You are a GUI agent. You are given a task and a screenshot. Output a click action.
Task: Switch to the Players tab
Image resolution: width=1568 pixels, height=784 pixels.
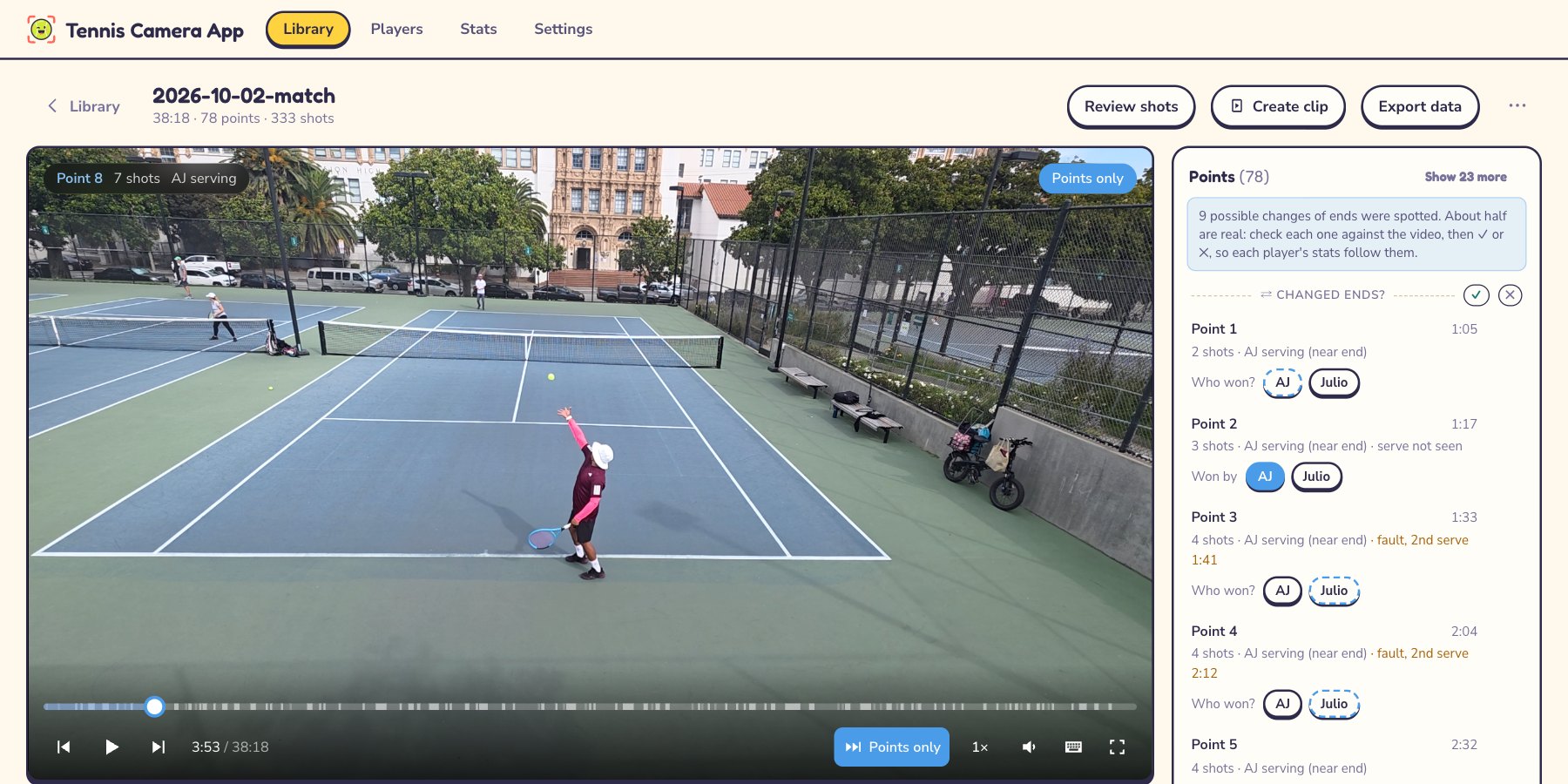396,29
